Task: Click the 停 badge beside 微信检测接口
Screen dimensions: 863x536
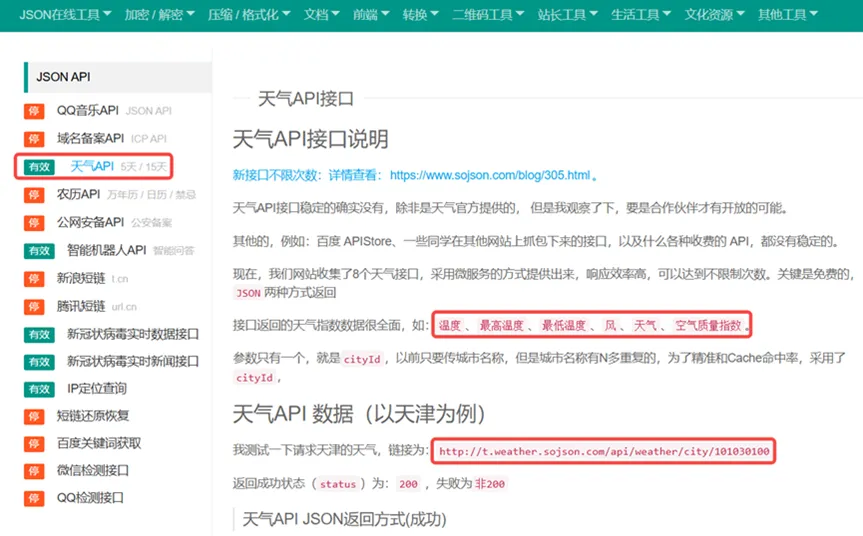Action: coord(34,471)
